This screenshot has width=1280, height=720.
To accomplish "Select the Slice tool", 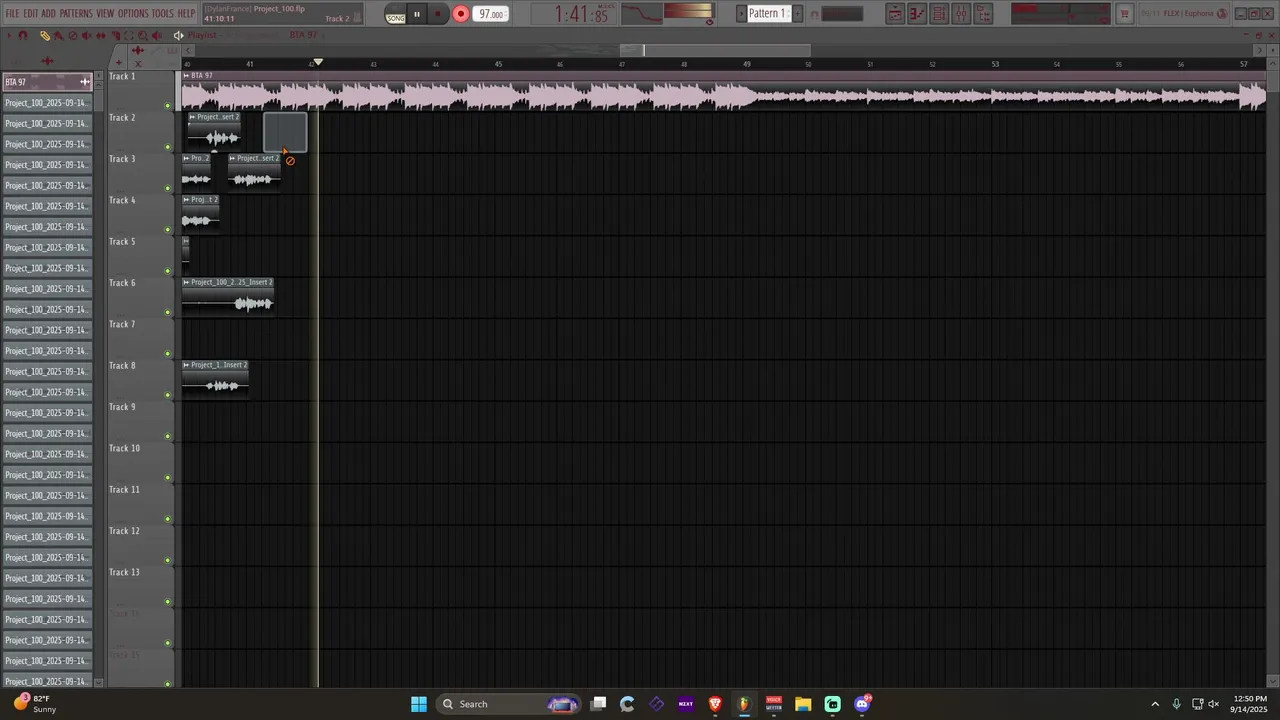I will click(115, 35).
